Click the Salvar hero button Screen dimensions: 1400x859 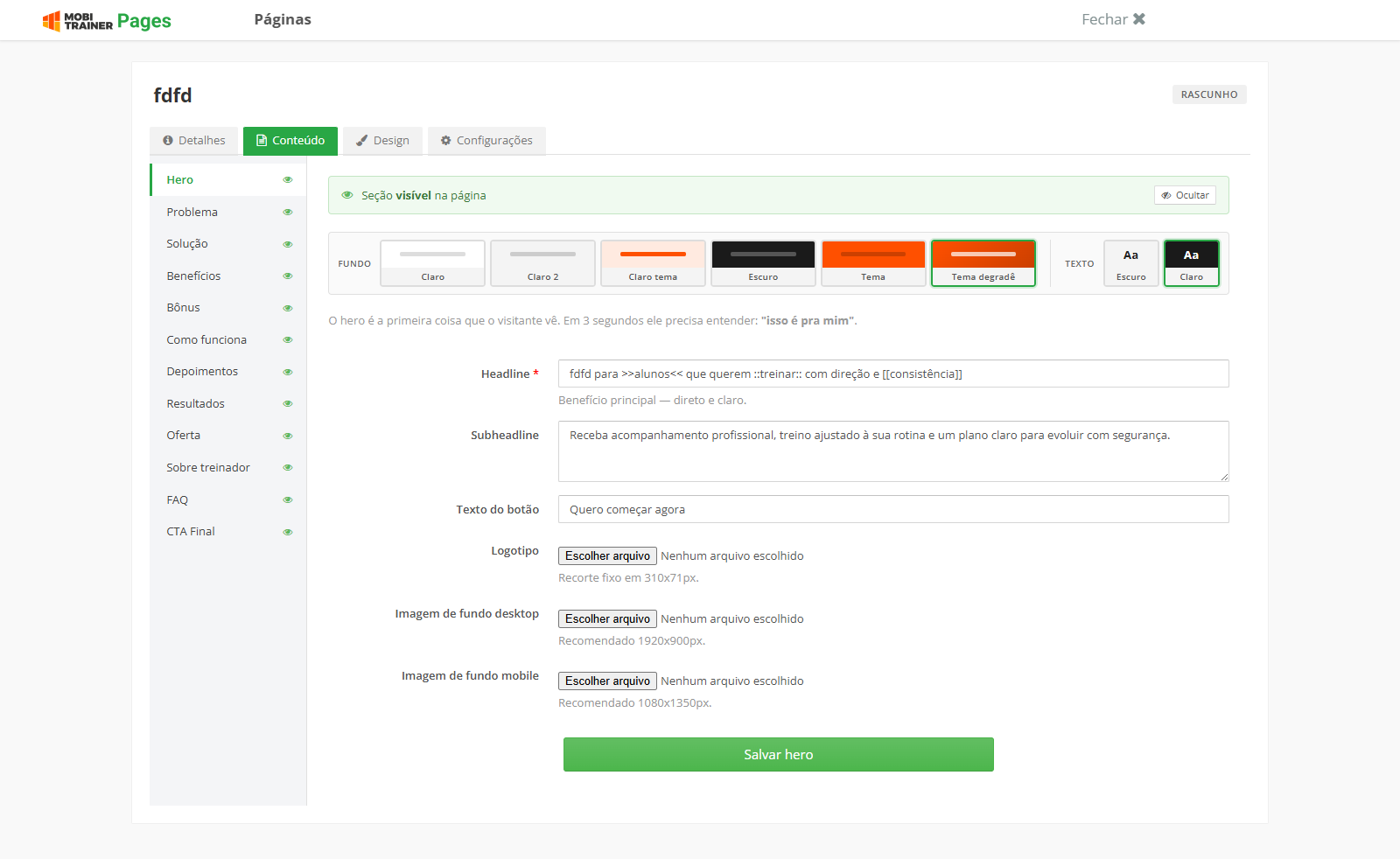[x=779, y=755]
